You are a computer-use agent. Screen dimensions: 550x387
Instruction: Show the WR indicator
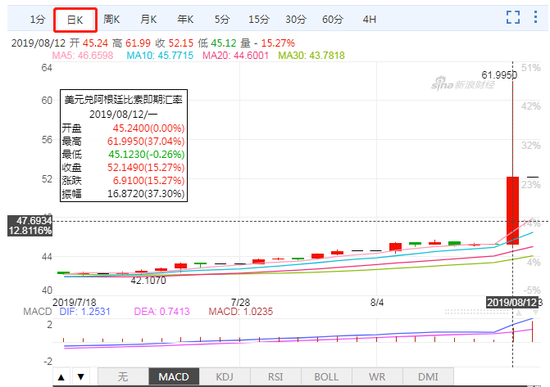[x=377, y=377]
